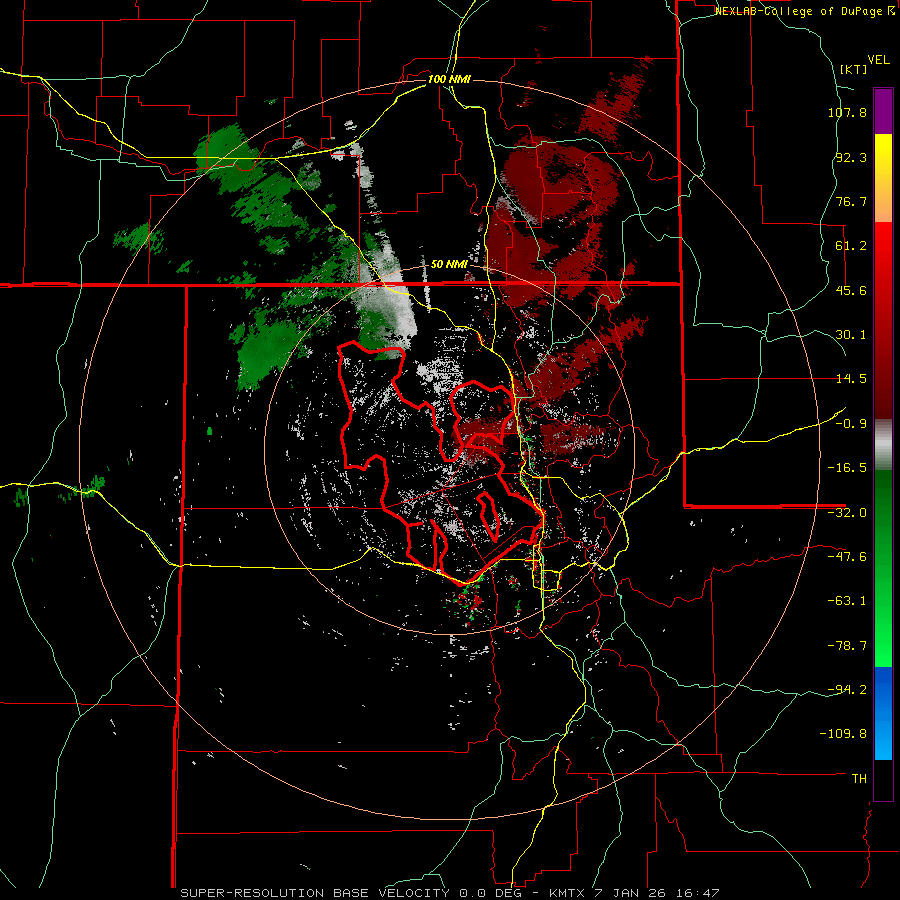This screenshot has width=900, height=900.
Task: Click the 76.7 scale value
Action: pos(851,201)
